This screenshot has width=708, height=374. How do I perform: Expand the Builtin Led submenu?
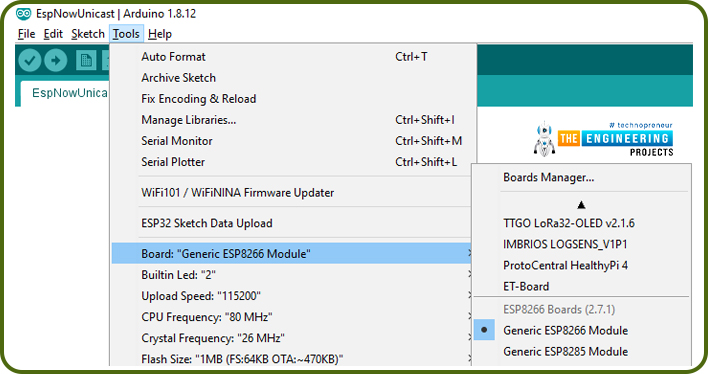coord(292,275)
